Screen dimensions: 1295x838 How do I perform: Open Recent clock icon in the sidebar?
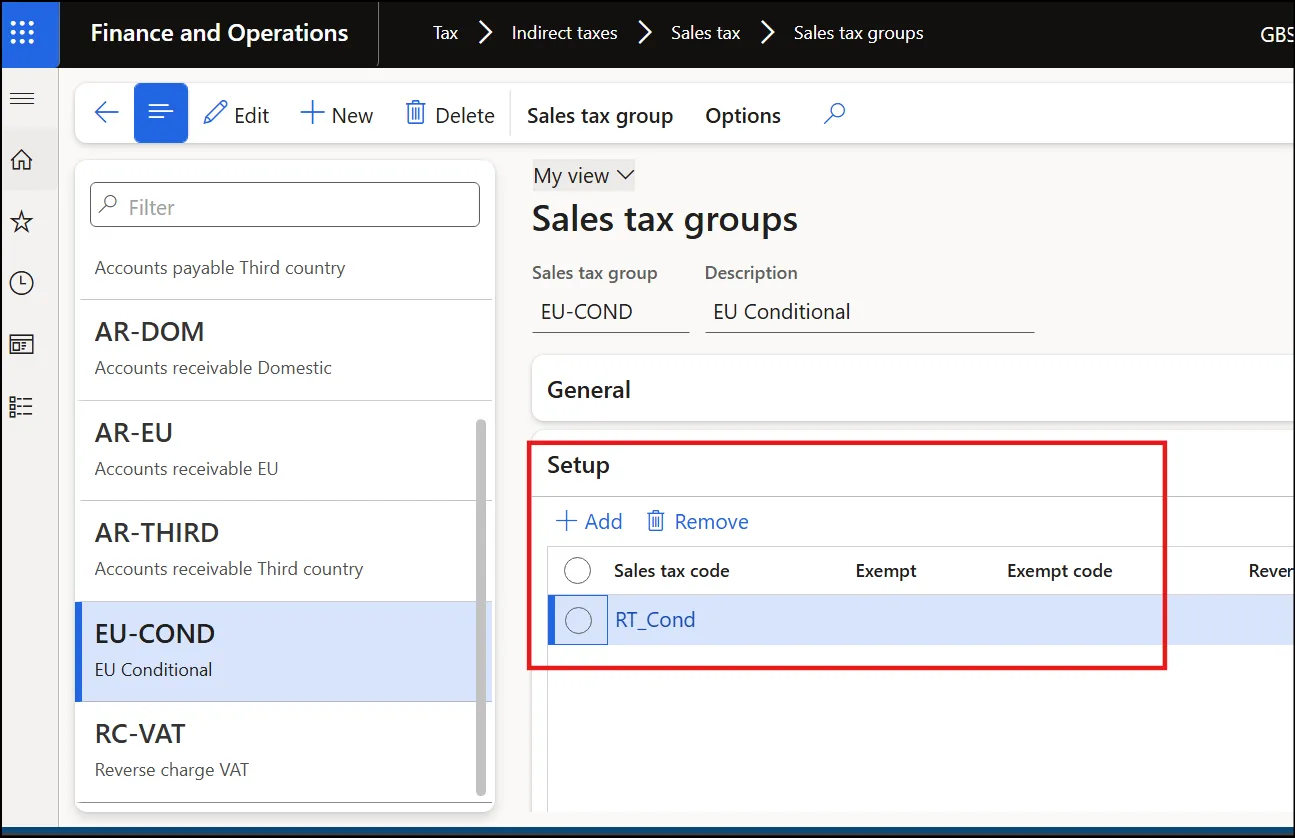[22, 283]
